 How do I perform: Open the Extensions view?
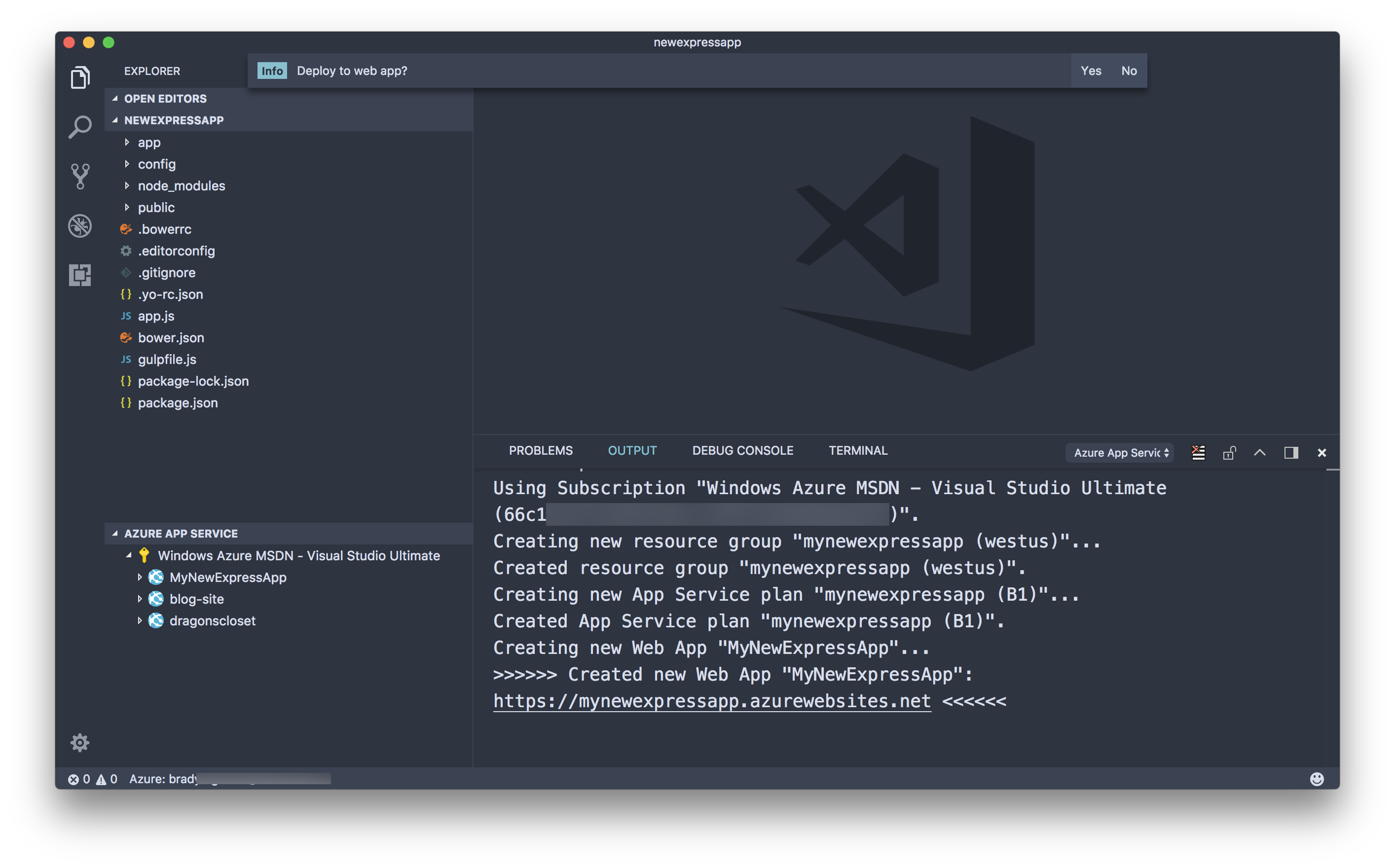80,275
